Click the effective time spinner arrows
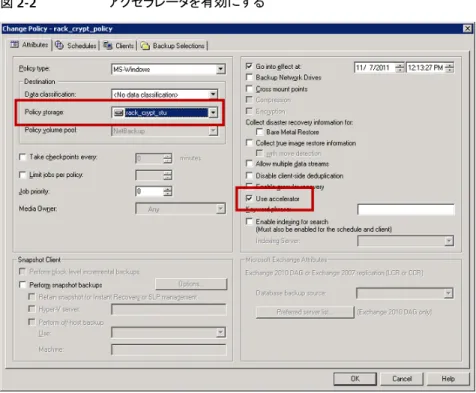This screenshot has width=476, height=393. coord(449,68)
